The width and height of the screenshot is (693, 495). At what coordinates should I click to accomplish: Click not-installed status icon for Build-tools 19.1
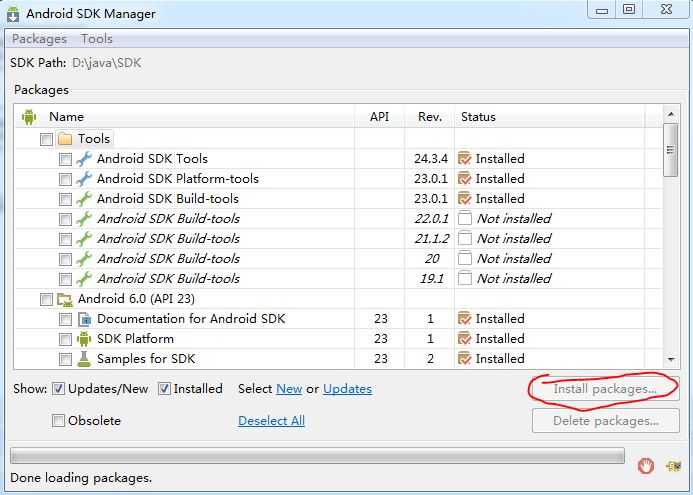[x=465, y=279]
